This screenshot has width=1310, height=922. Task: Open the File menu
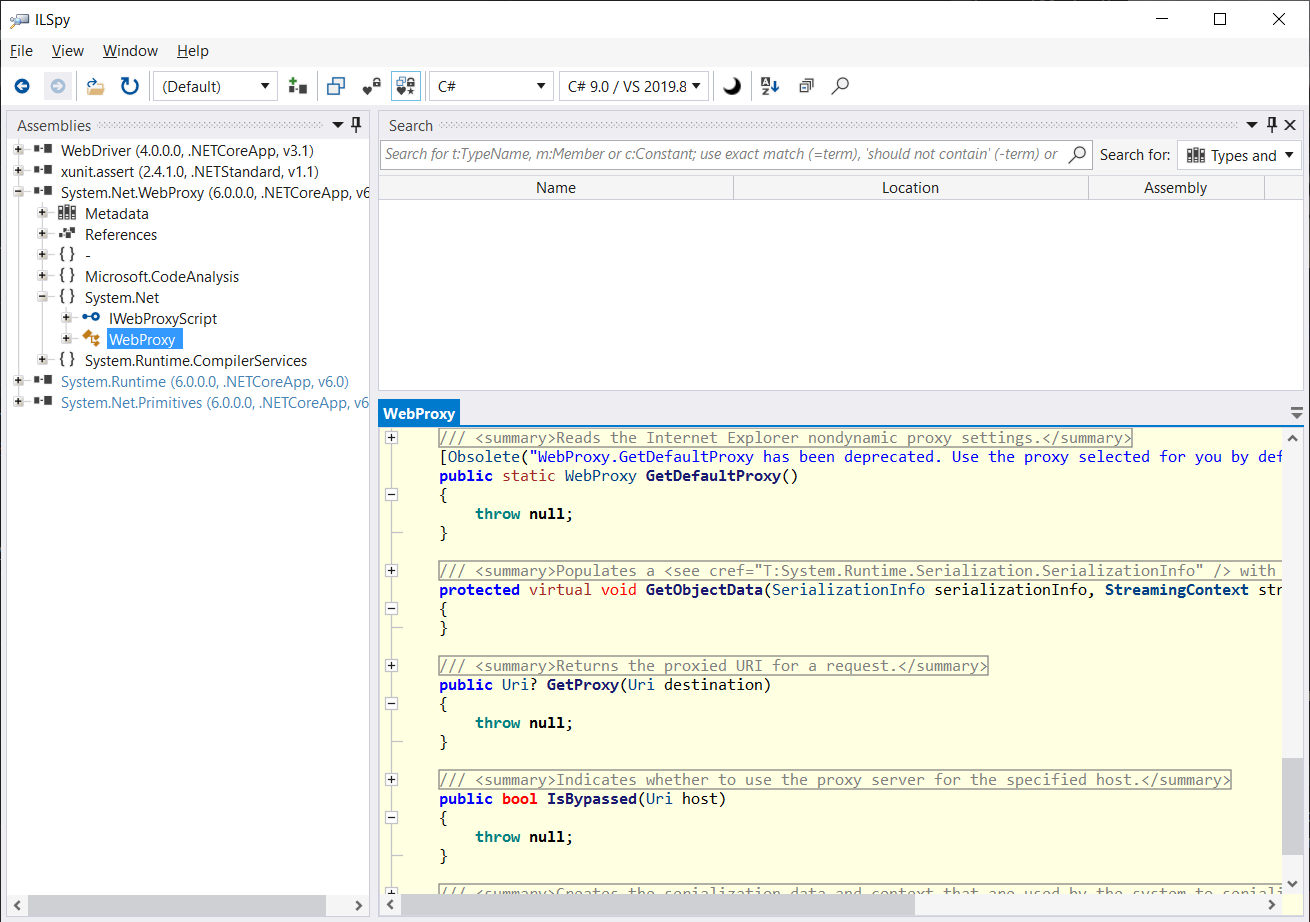coord(20,51)
